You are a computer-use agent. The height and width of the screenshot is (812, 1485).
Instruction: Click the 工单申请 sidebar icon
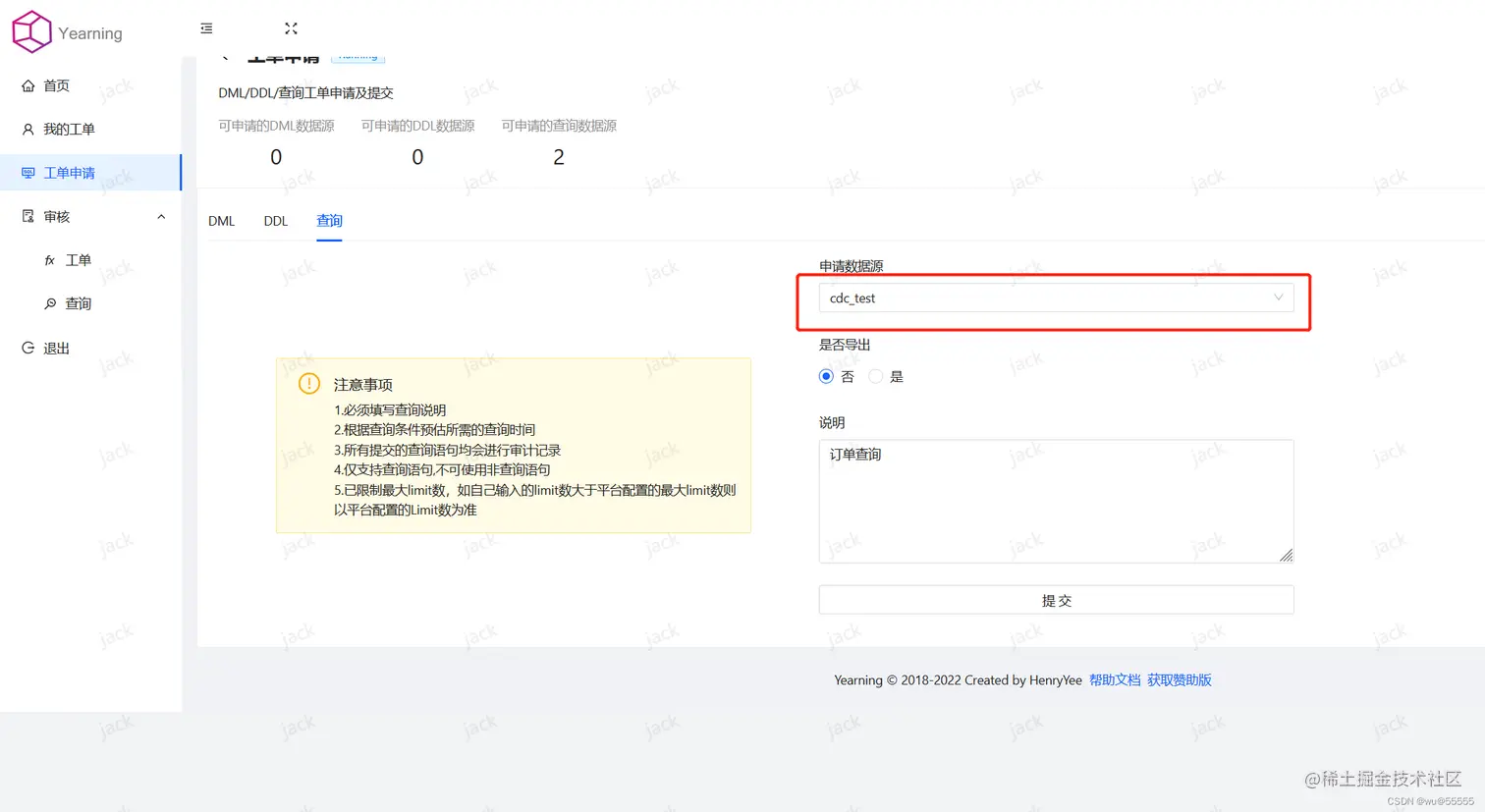[x=29, y=172]
